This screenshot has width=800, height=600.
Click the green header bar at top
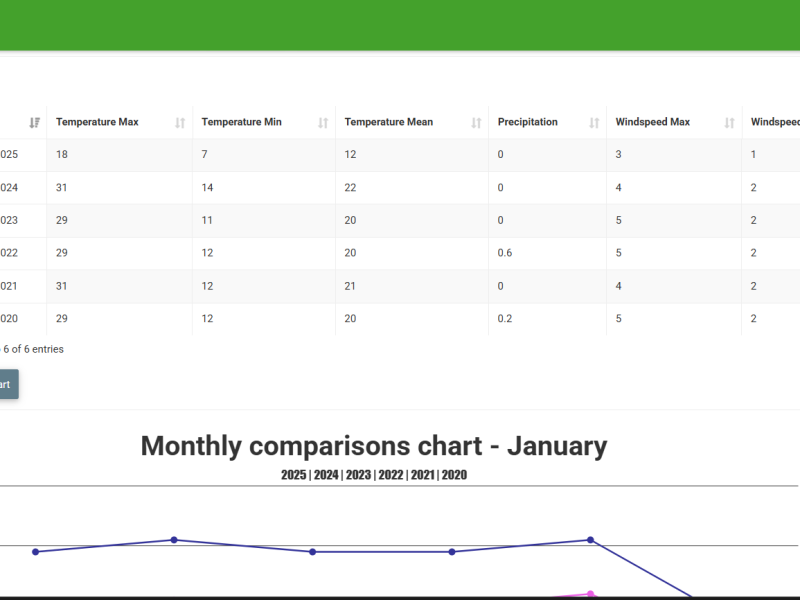click(400, 24)
